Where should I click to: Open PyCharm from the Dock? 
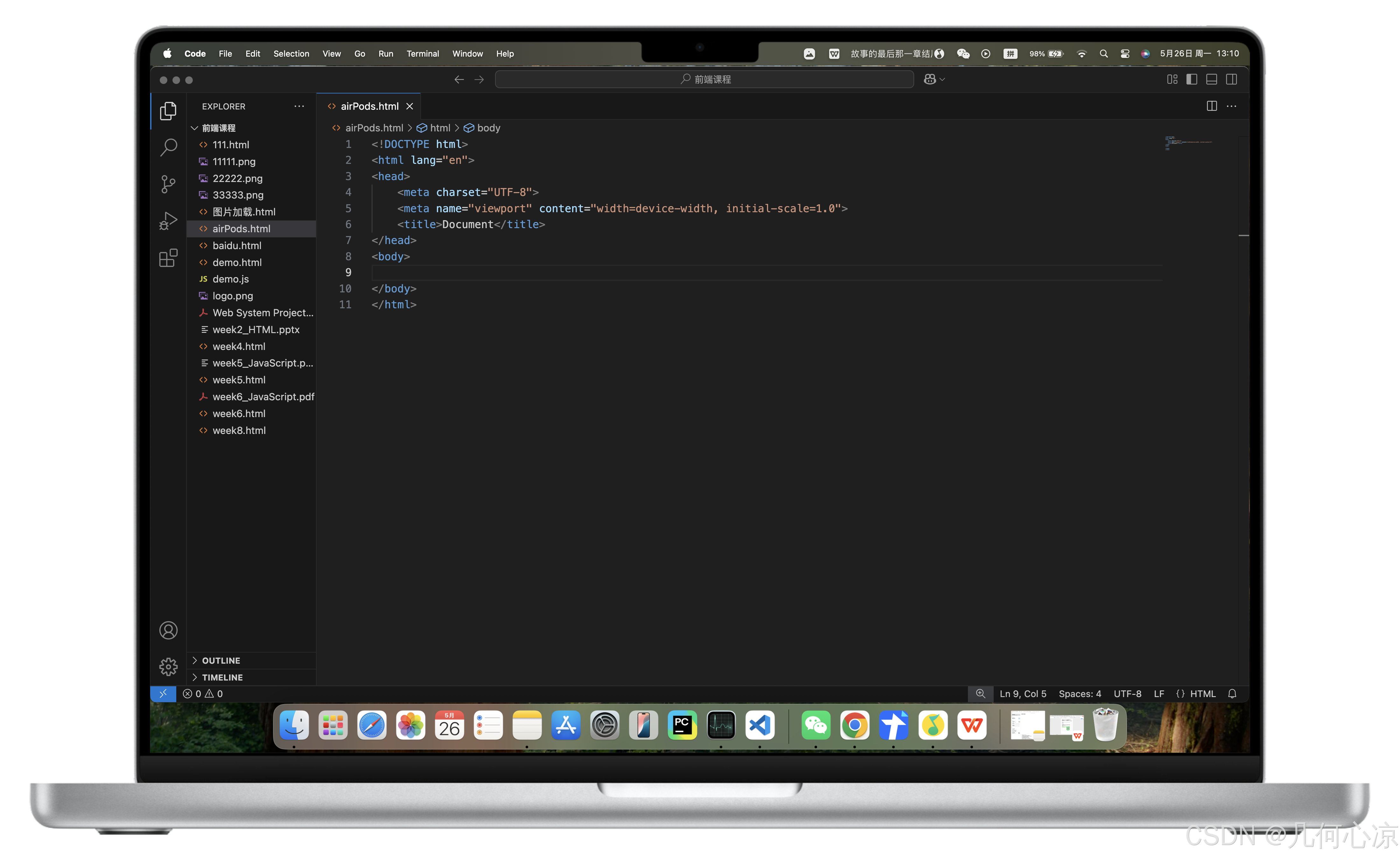(x=682, y=725)
